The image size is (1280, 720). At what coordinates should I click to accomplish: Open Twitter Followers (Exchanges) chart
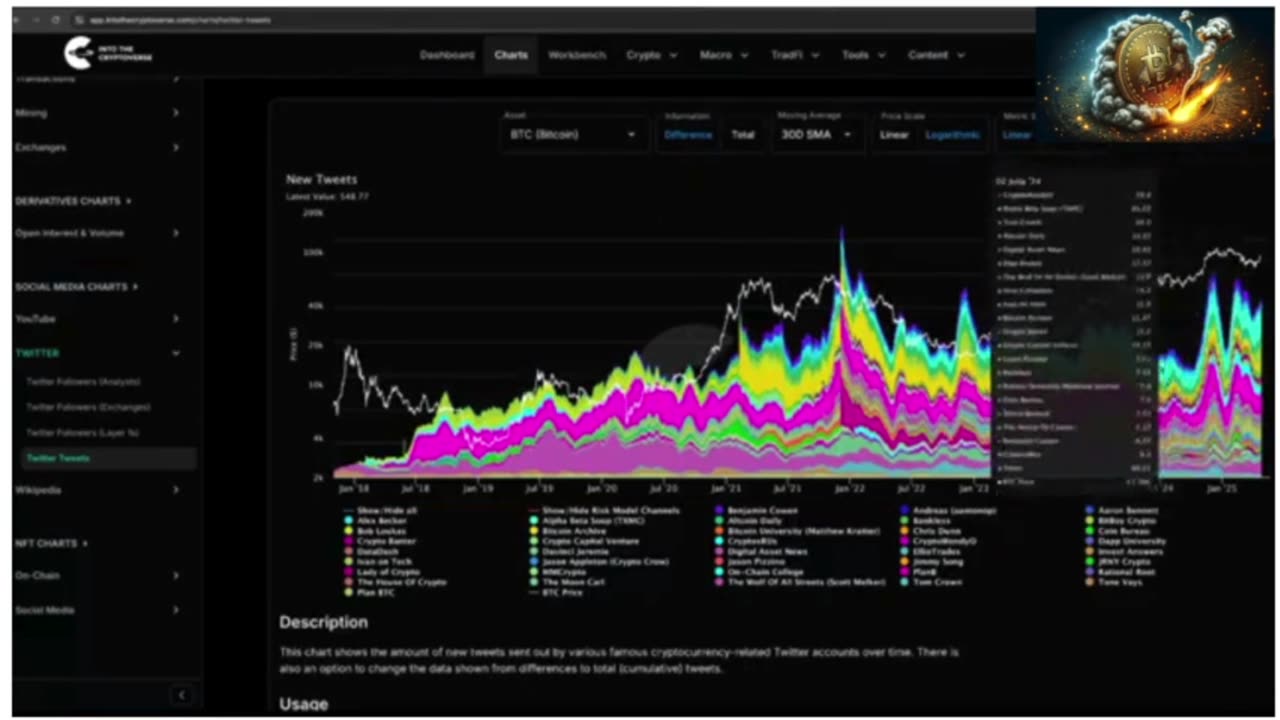[x=88, y=407]
